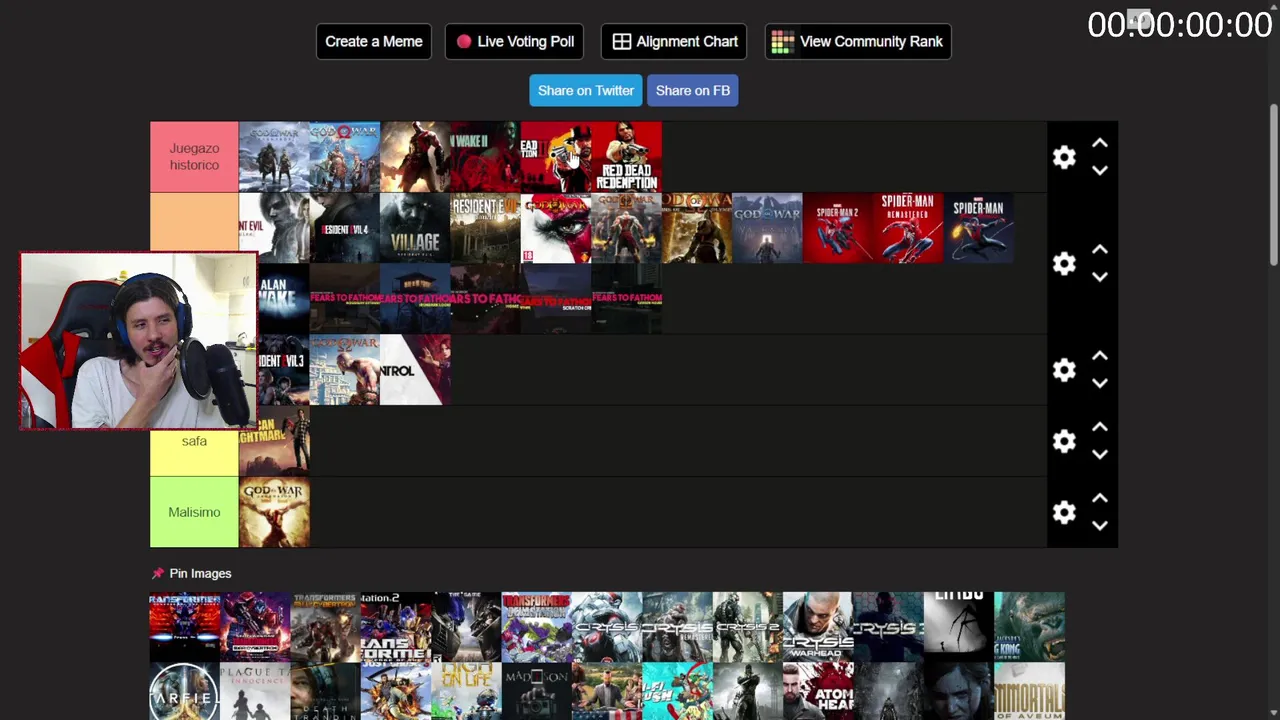1280x720 pixels.
Task: Select the Spider-Man Miles Morales dark cover
Action: 978,228
